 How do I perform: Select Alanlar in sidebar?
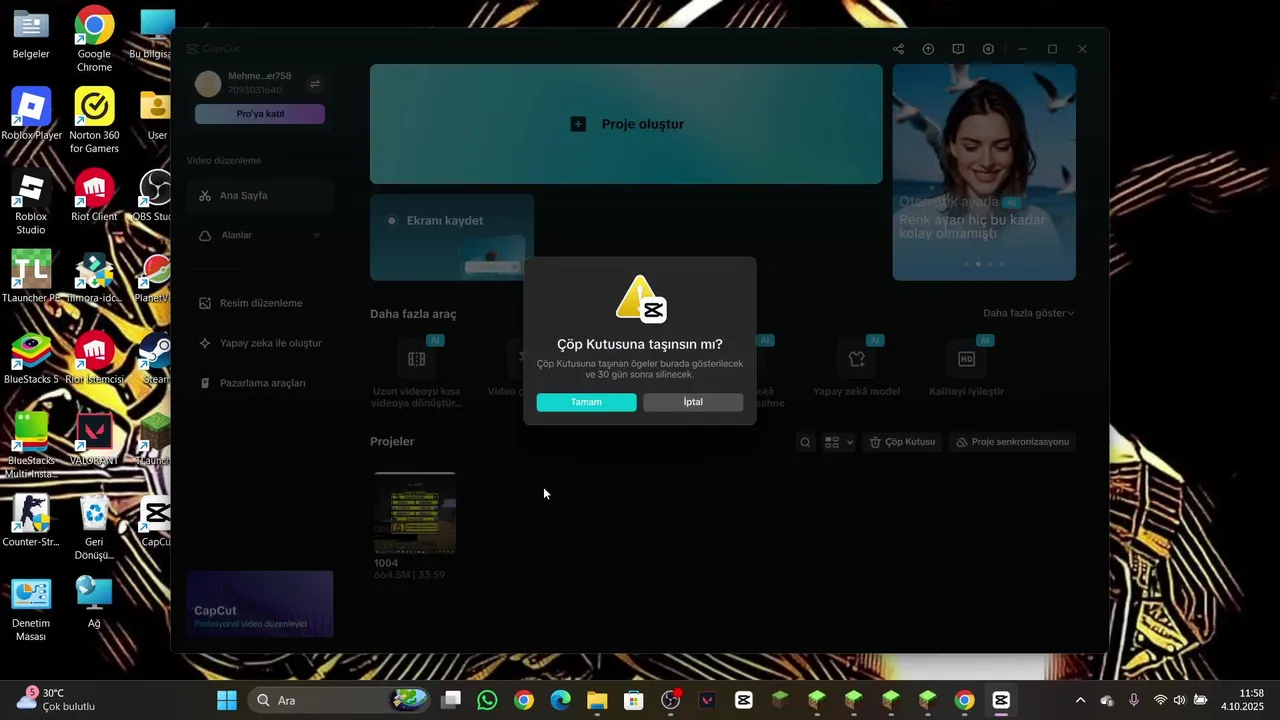click(260, 235)
